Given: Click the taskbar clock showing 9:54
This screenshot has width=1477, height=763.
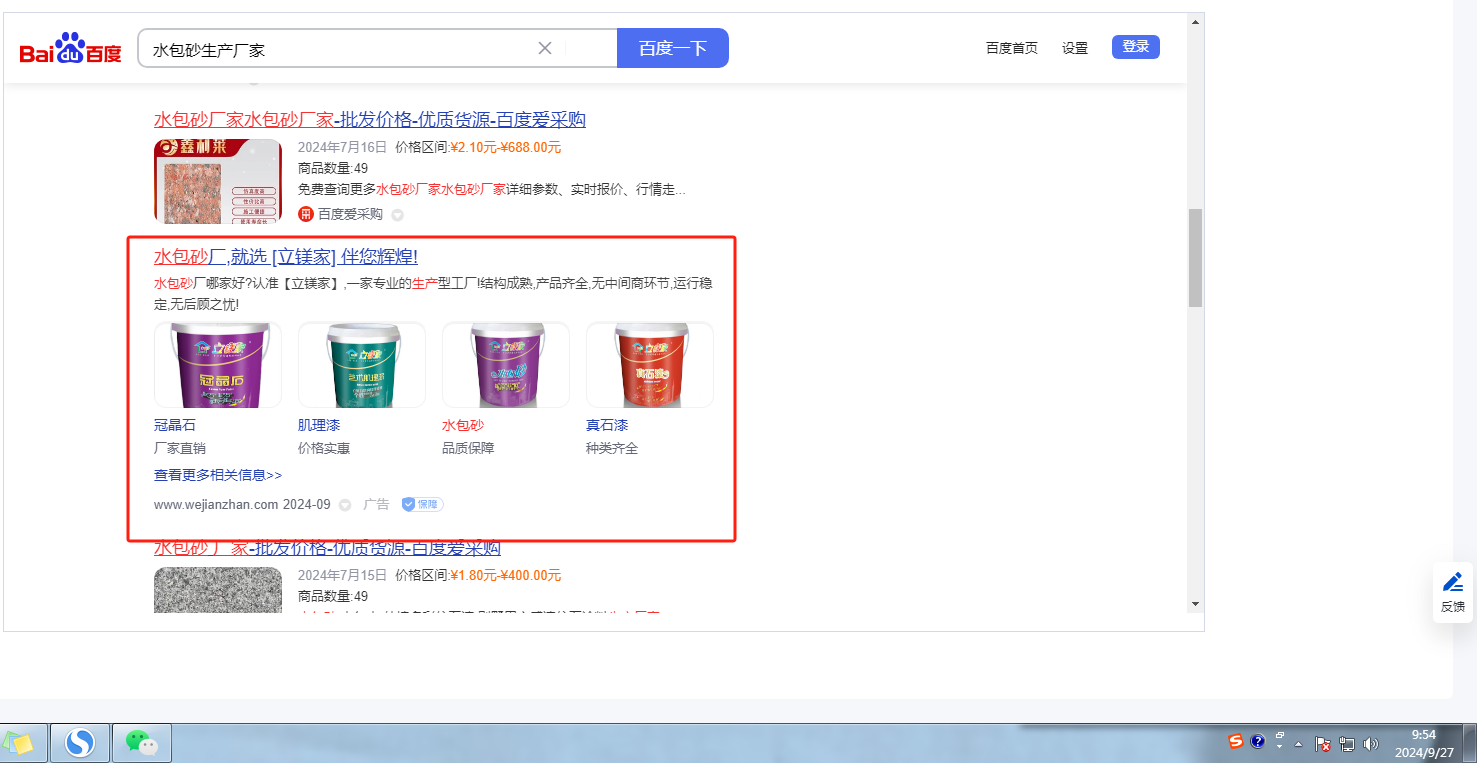Looking at the screenshot, I should tap(1423, 743).
